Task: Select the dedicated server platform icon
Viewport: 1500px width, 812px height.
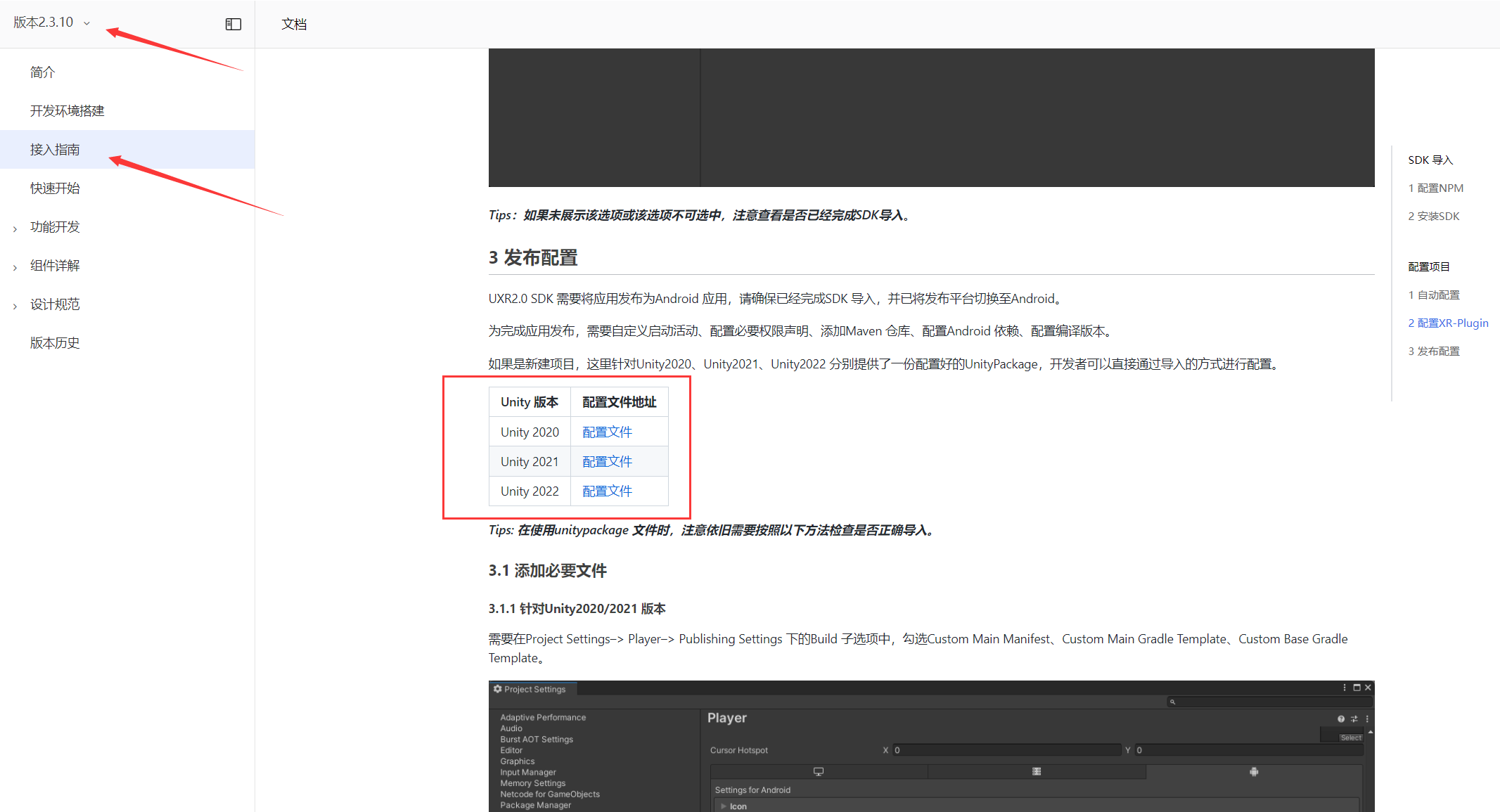Action: tap(1036, 772)
